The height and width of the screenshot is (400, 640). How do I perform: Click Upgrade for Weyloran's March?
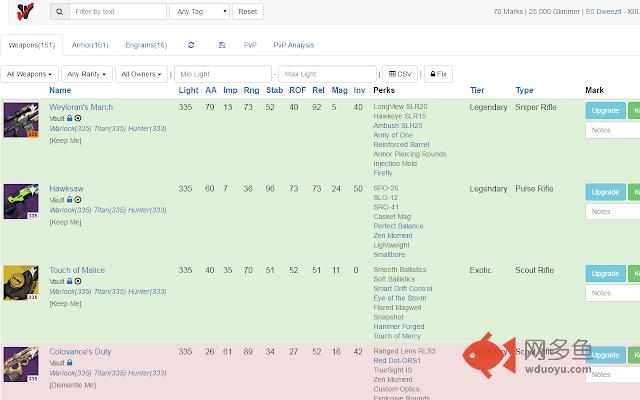pyautogui.click(x=605, y=111)
